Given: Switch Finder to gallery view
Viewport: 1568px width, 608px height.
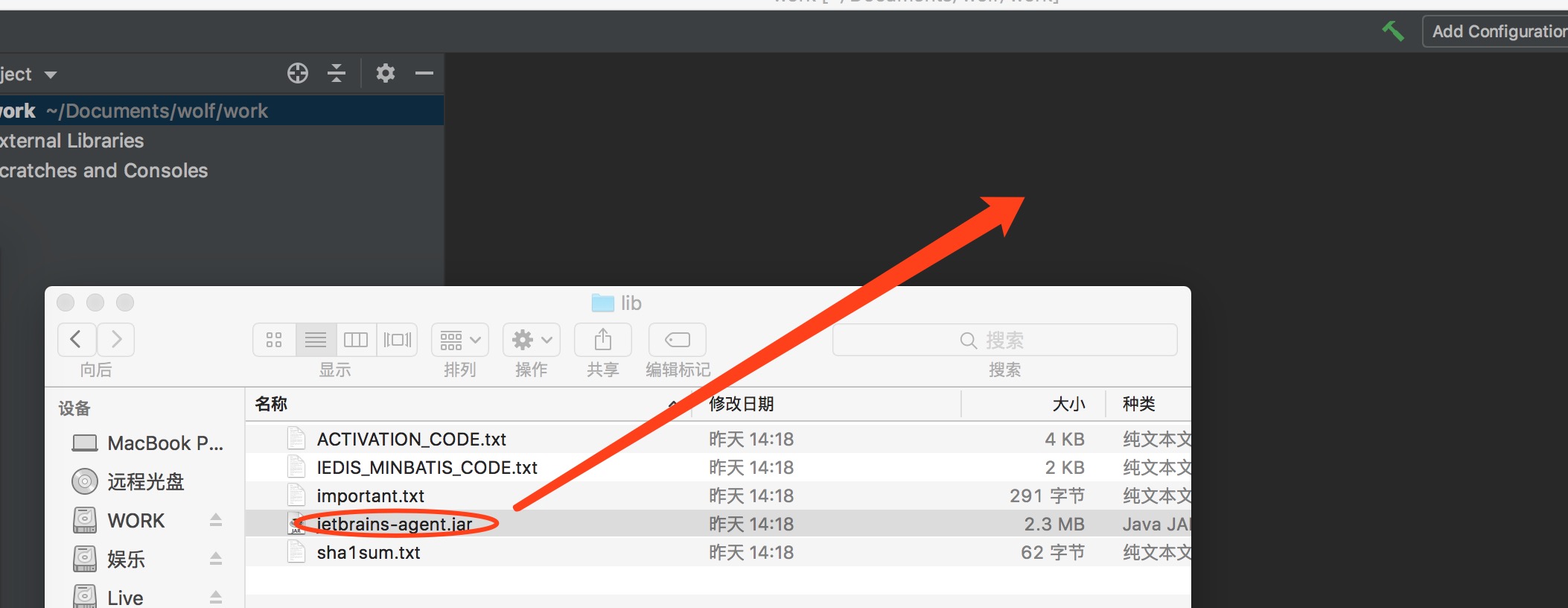Looking at the screenshot, I should pyautogui.click(x=398, y=340).
